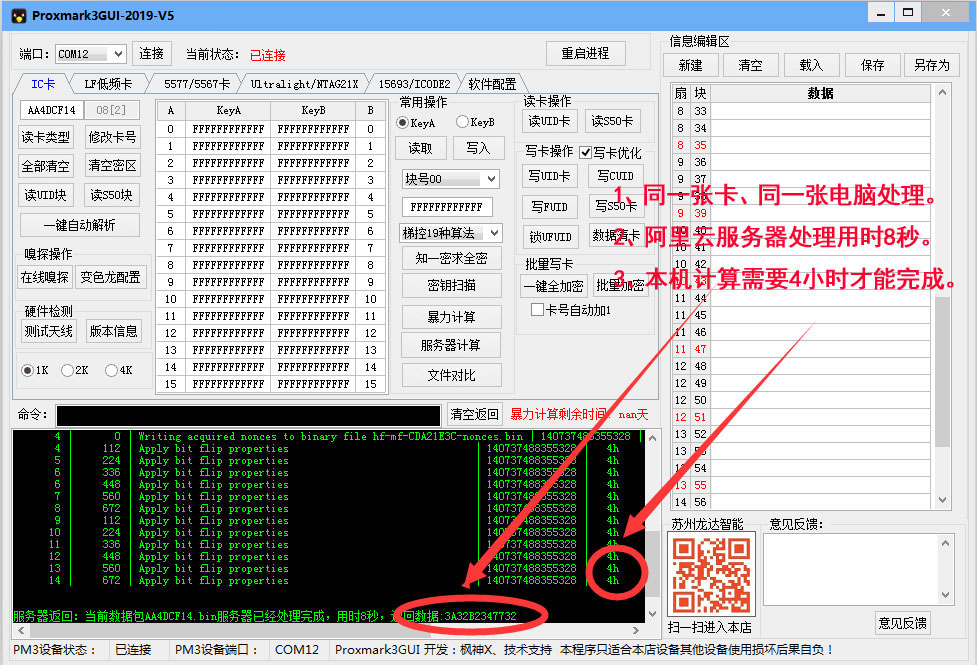The width and height of the screenshot is (977, 665).
Task: Open the Ultralight/NTAG21X tab
Action: click(303, 84)
